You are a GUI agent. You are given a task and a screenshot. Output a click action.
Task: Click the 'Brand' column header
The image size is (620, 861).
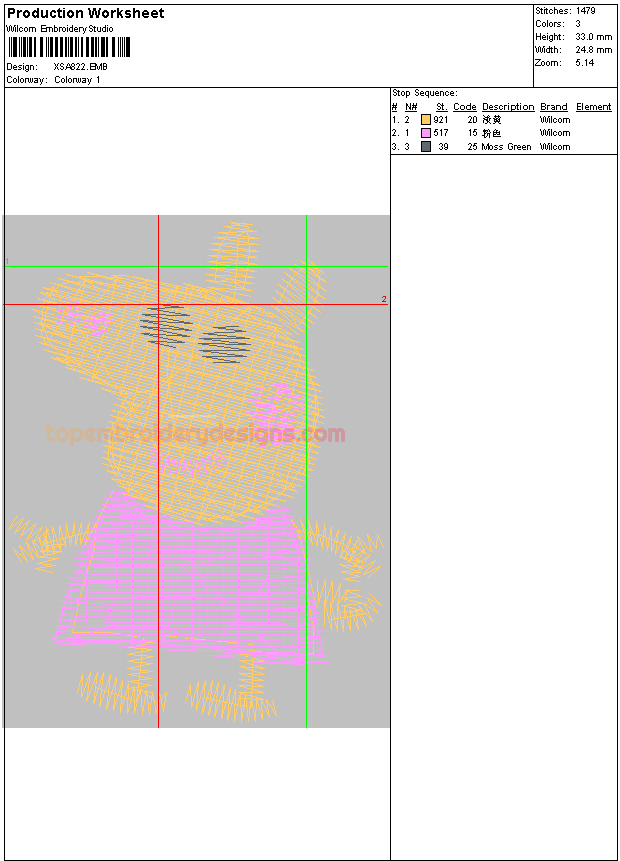click(x=554, y=107)
